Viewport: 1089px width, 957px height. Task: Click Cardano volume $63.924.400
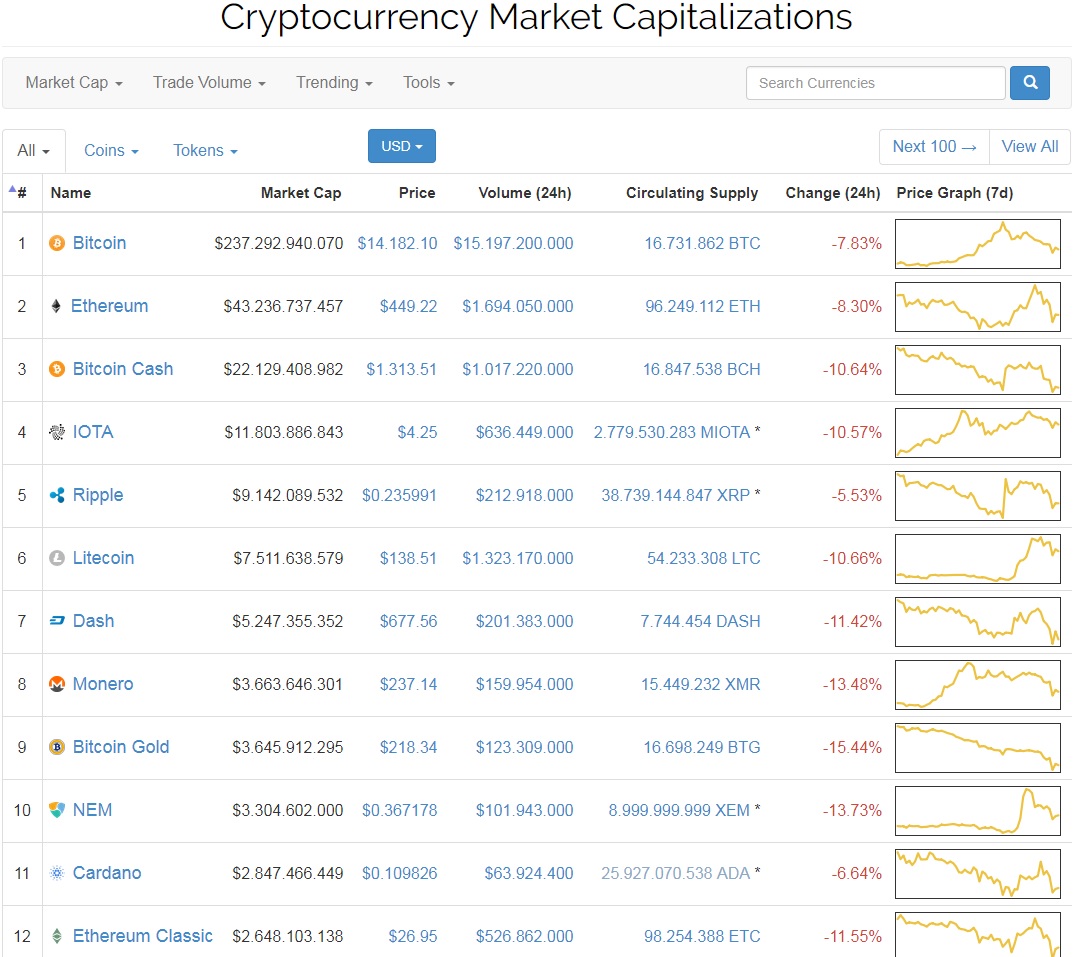tap(529, 874)
